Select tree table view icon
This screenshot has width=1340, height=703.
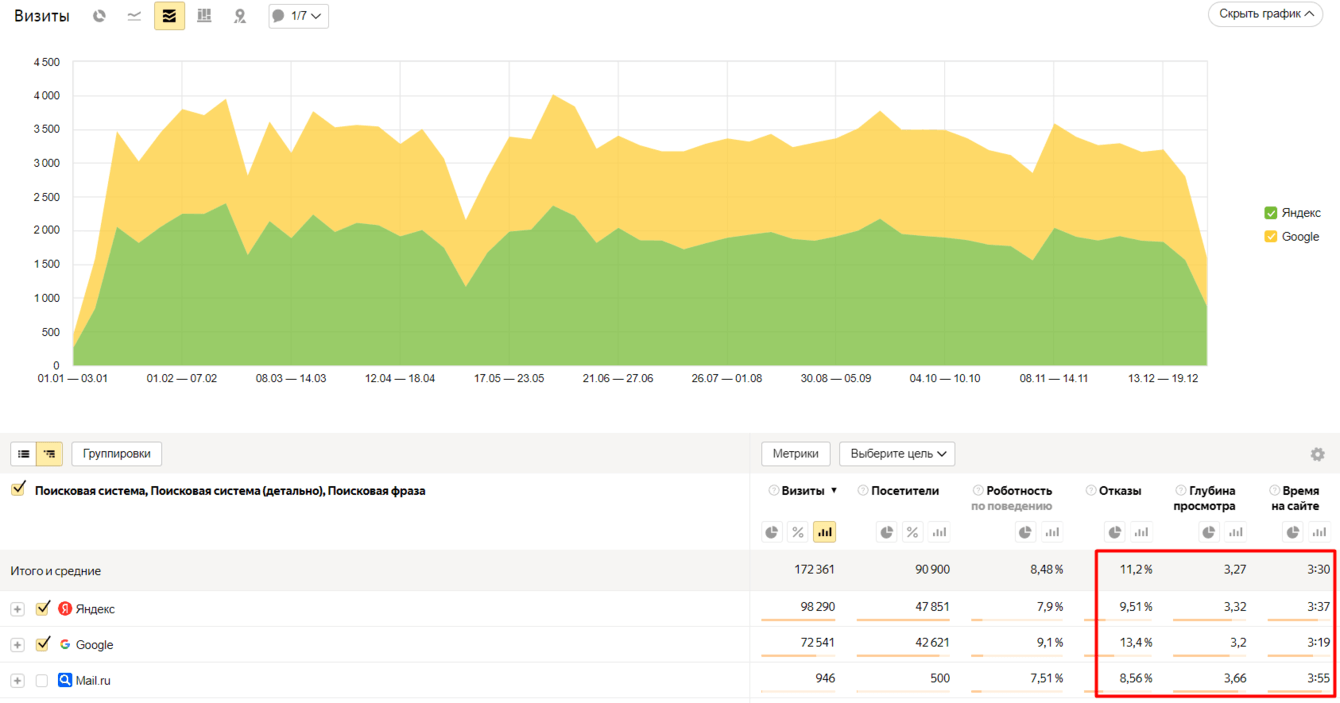(x=49, y=454)
